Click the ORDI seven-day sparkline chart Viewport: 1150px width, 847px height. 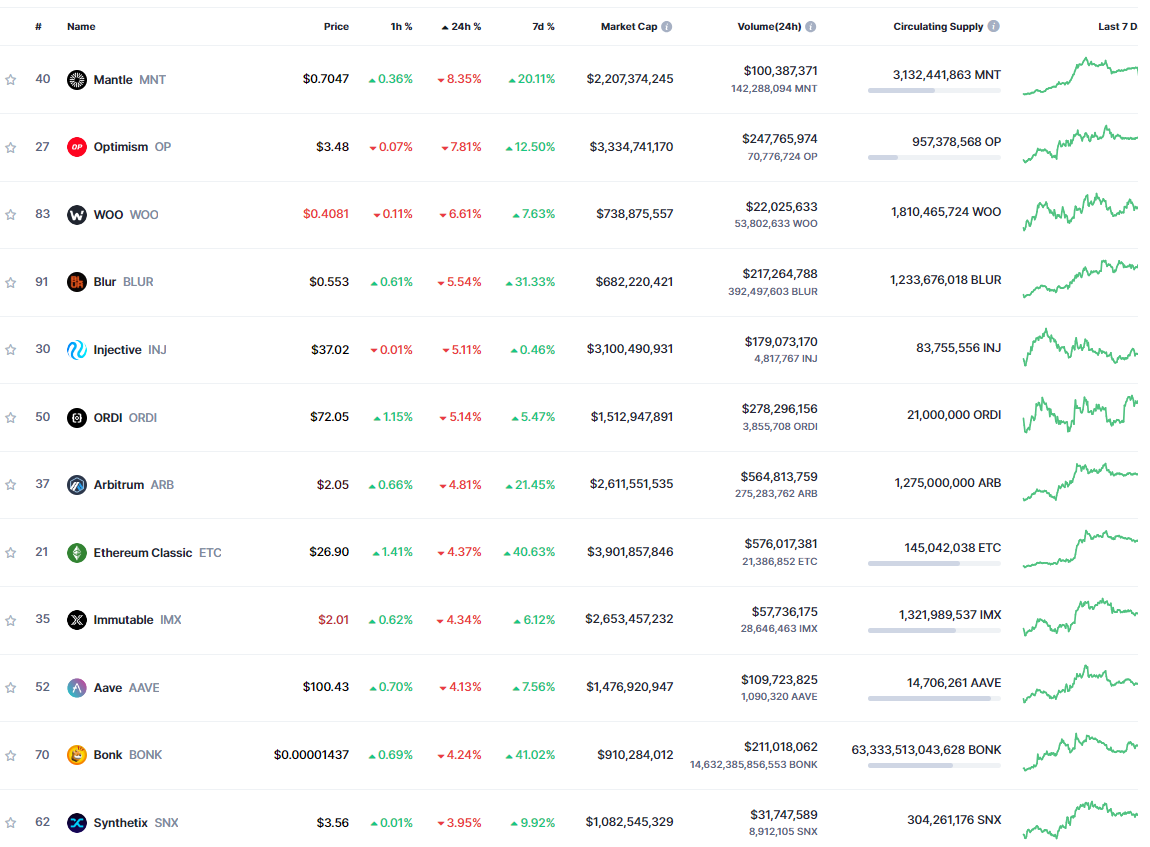tap(1080, 414)
